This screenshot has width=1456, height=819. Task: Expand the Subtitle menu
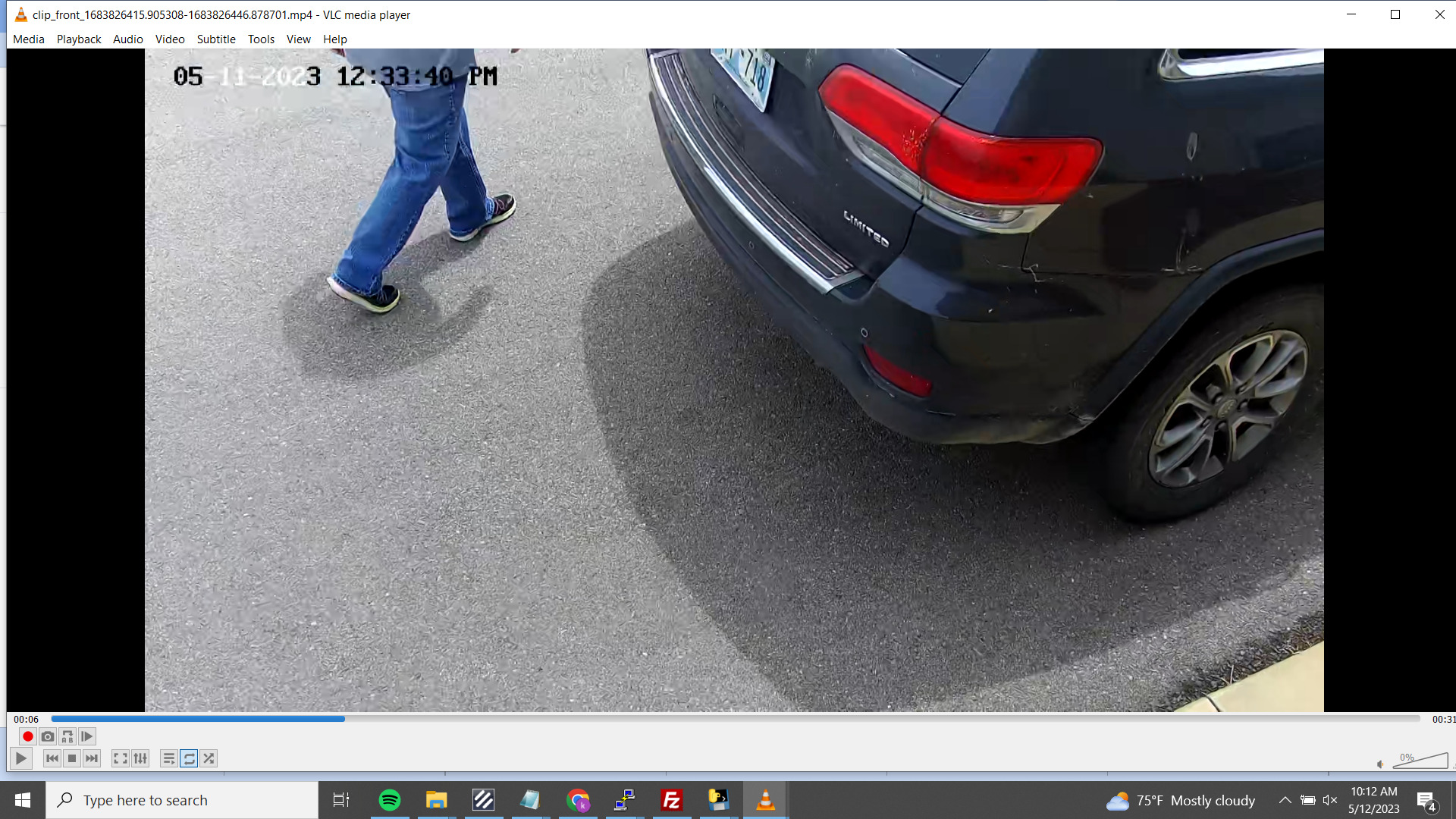[216, 39]
